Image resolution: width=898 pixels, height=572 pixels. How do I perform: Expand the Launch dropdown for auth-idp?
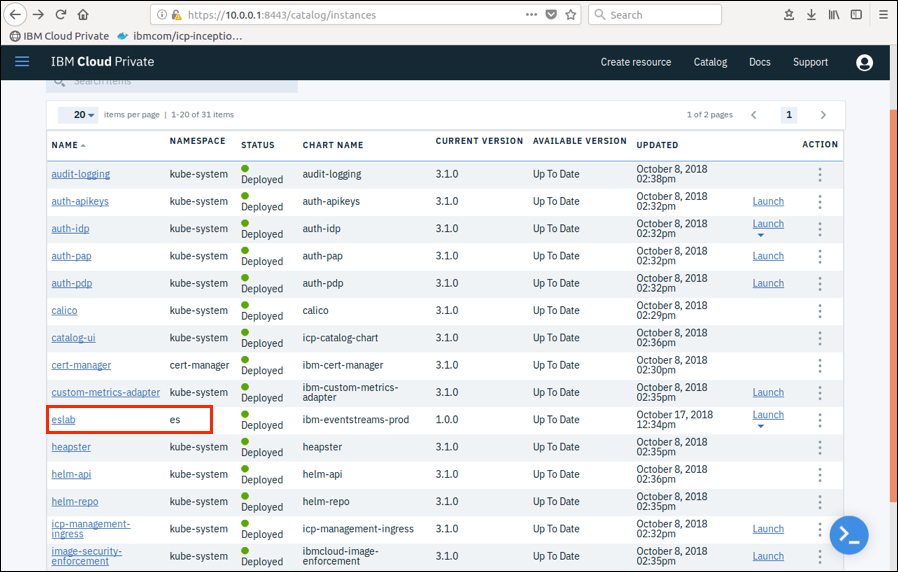click(761, 235)
